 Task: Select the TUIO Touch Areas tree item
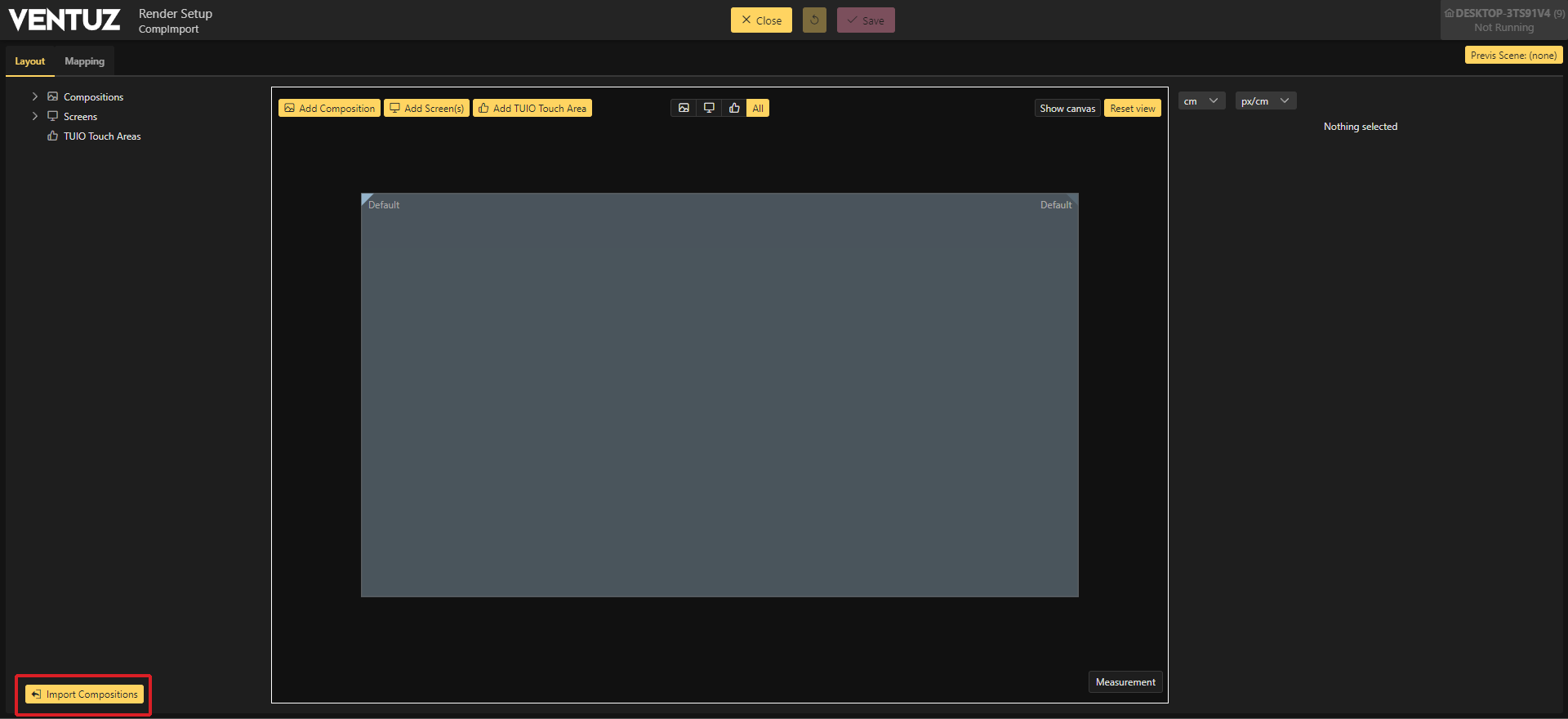[102, 136]
